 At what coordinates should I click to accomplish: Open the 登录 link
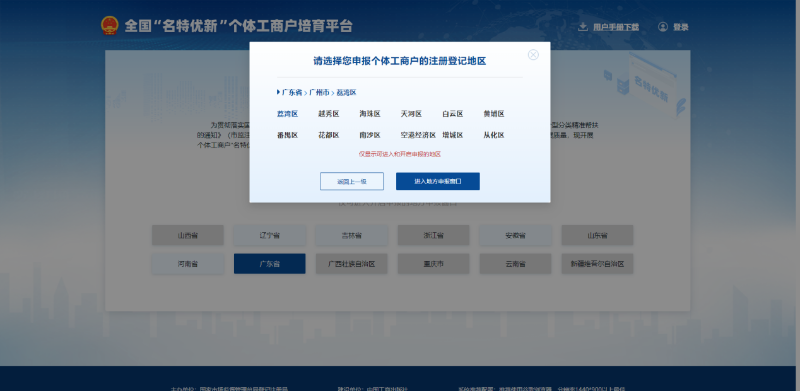click(x=681, y=27)
